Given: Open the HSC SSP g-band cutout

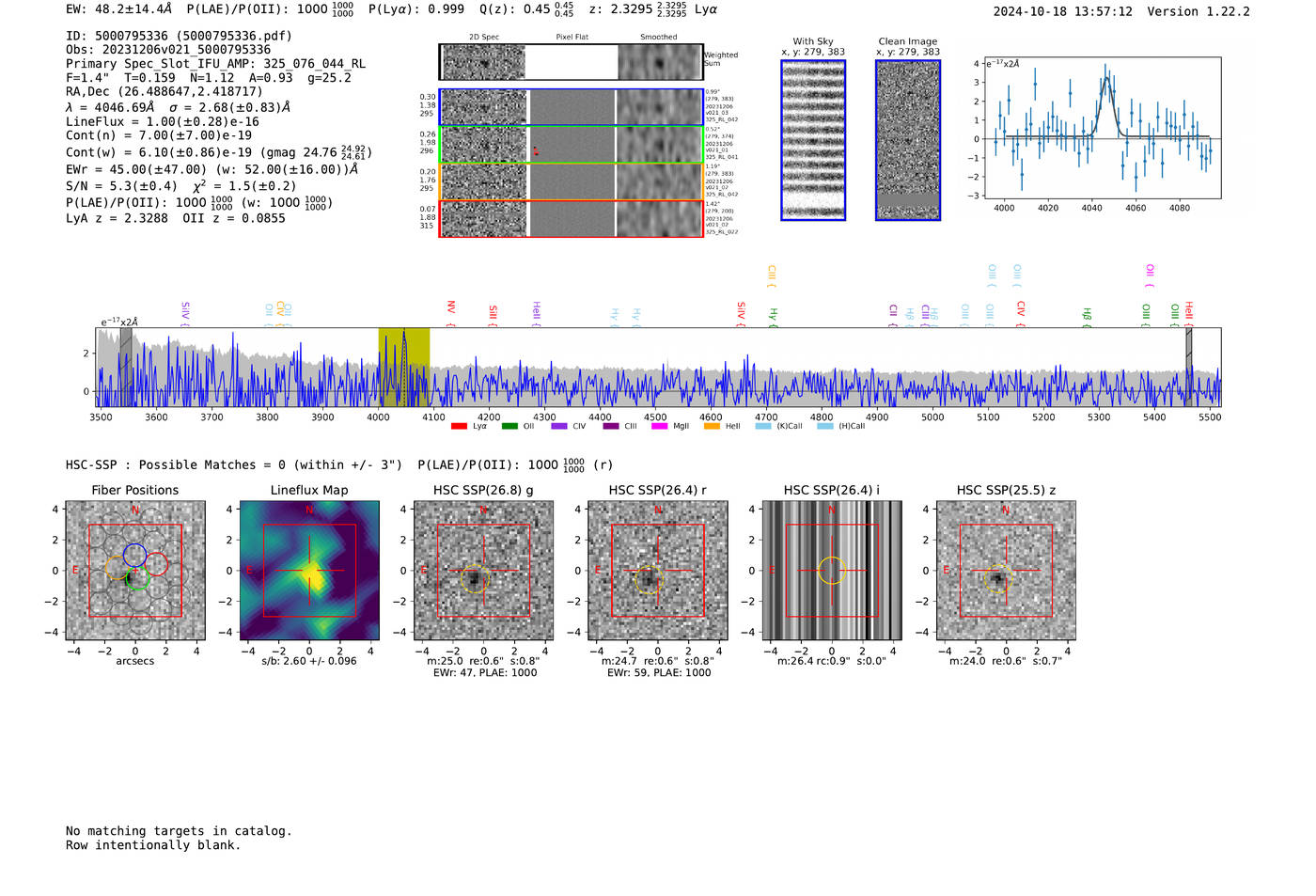Looking at the screenshot, I should coord(483,571).
